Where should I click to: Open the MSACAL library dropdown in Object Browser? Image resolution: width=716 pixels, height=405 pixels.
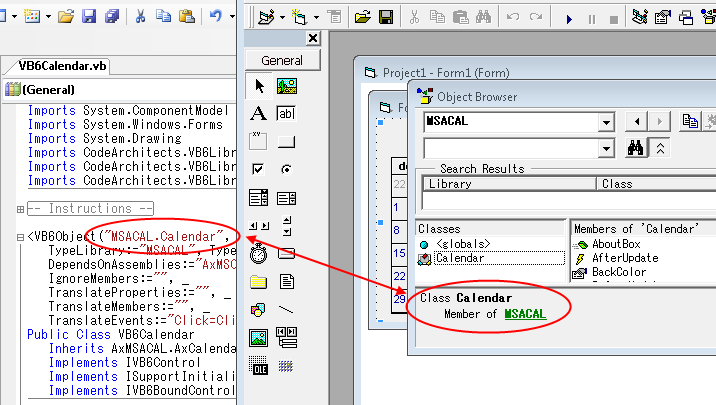606,122
